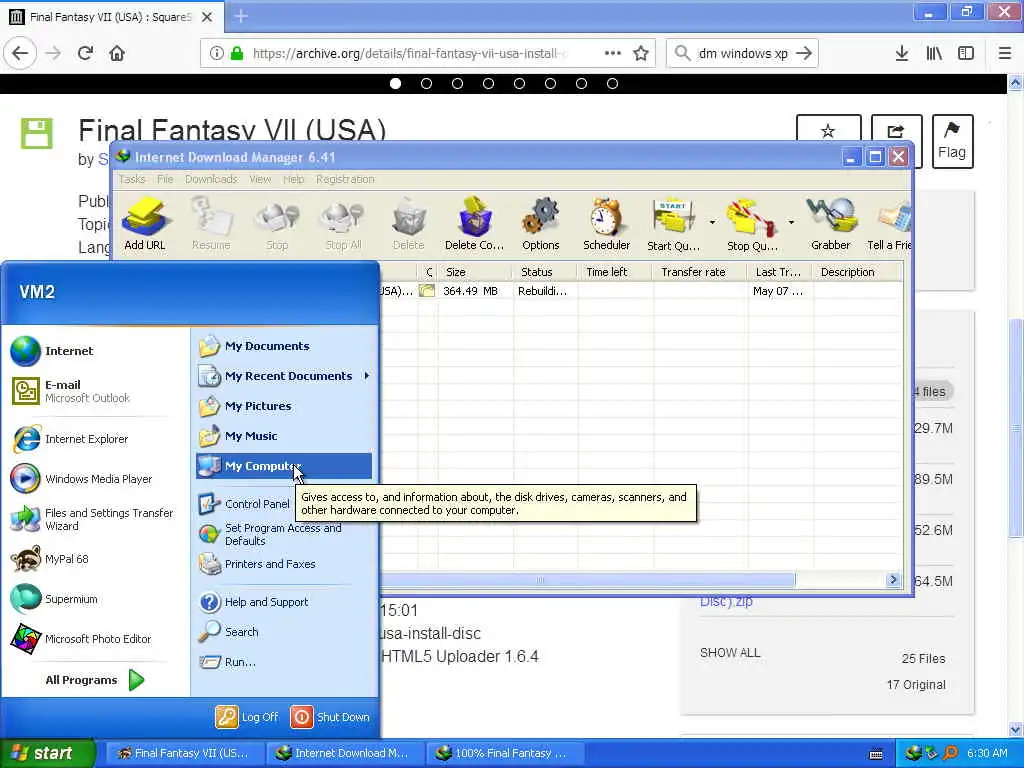This screenshot has width=1024, height=768.
Task: Click the Tell a Friend icon
Action: coord(889,224)
